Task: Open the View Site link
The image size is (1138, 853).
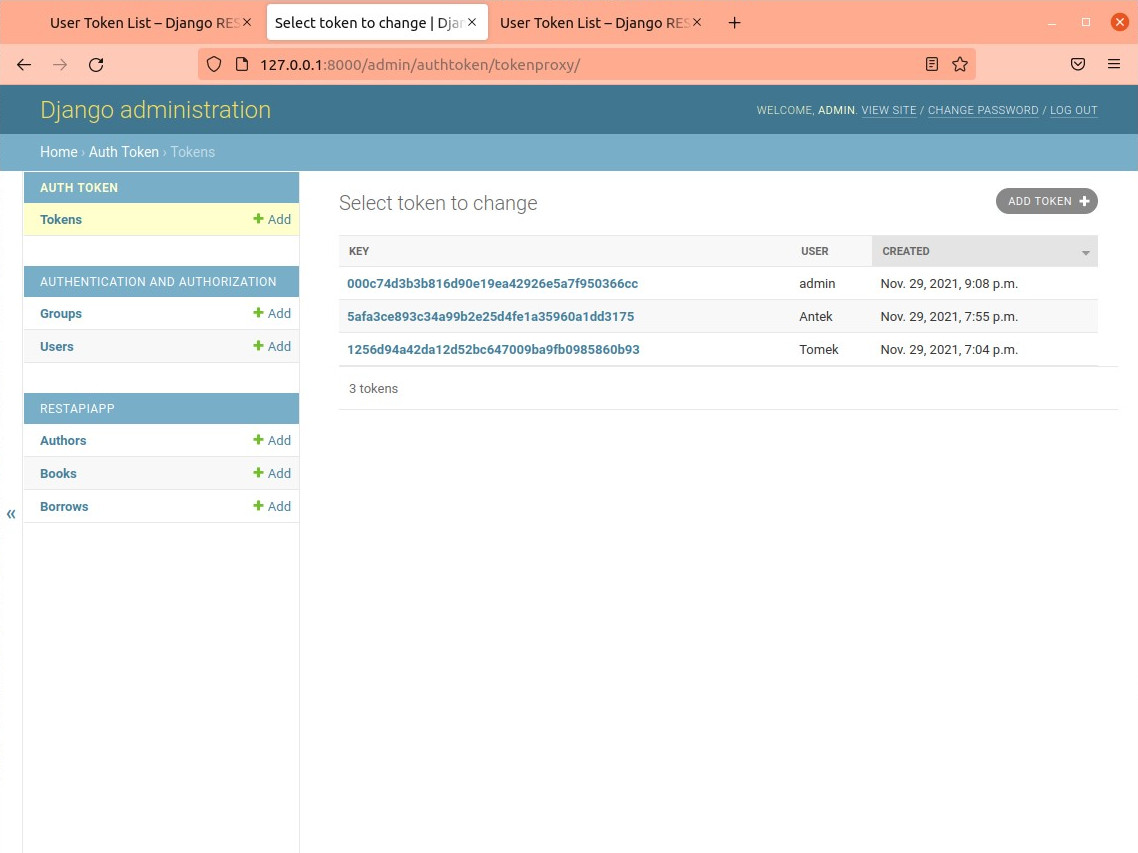Action: tap(888, 110)
